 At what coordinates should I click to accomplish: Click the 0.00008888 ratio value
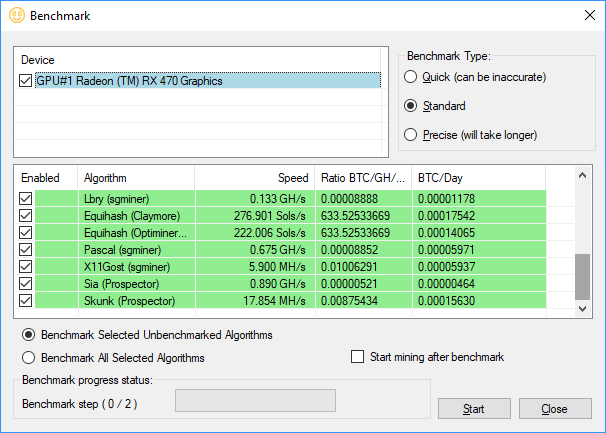tap(349, 199)
